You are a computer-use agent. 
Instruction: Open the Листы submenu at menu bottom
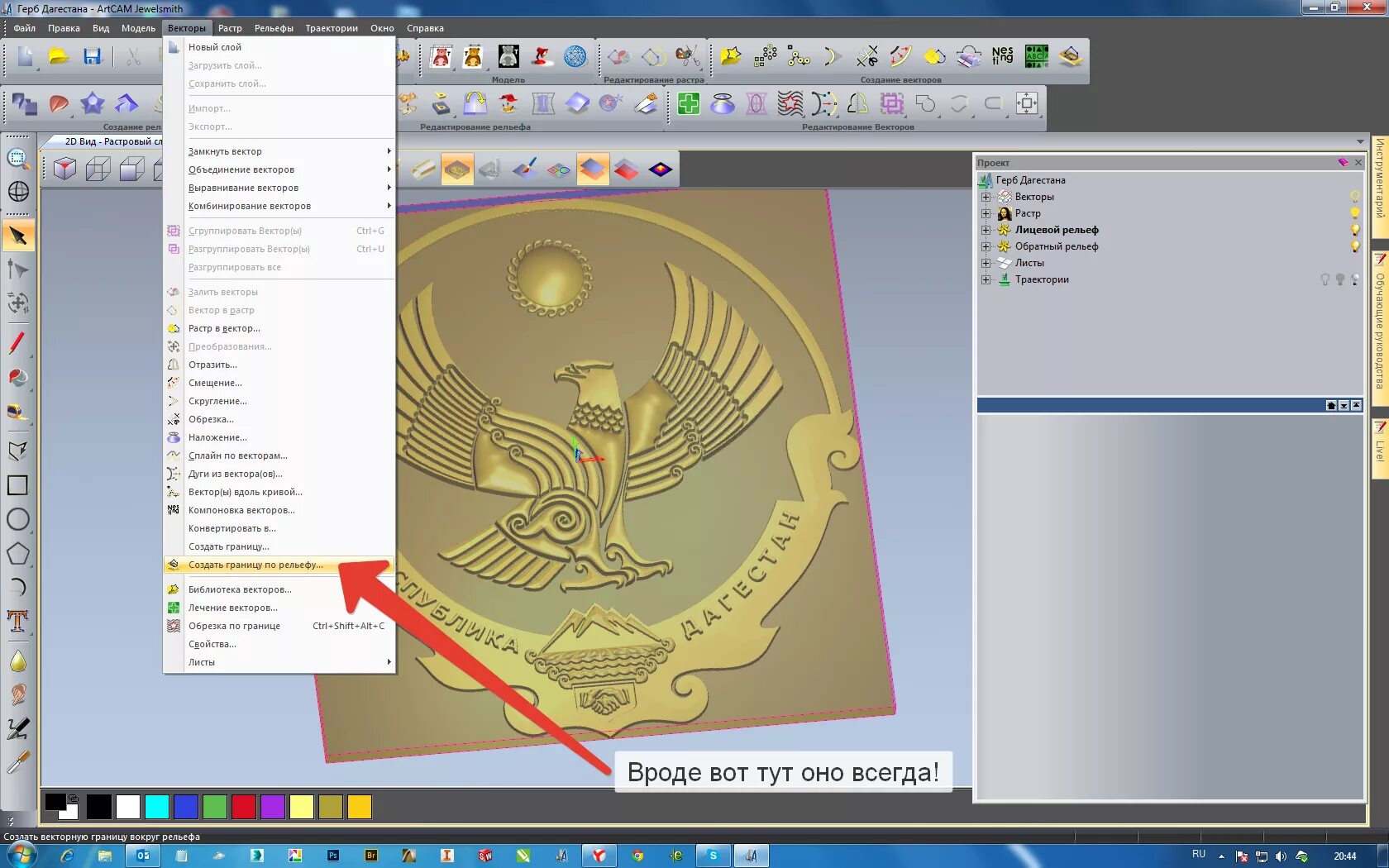click(279, 662)
